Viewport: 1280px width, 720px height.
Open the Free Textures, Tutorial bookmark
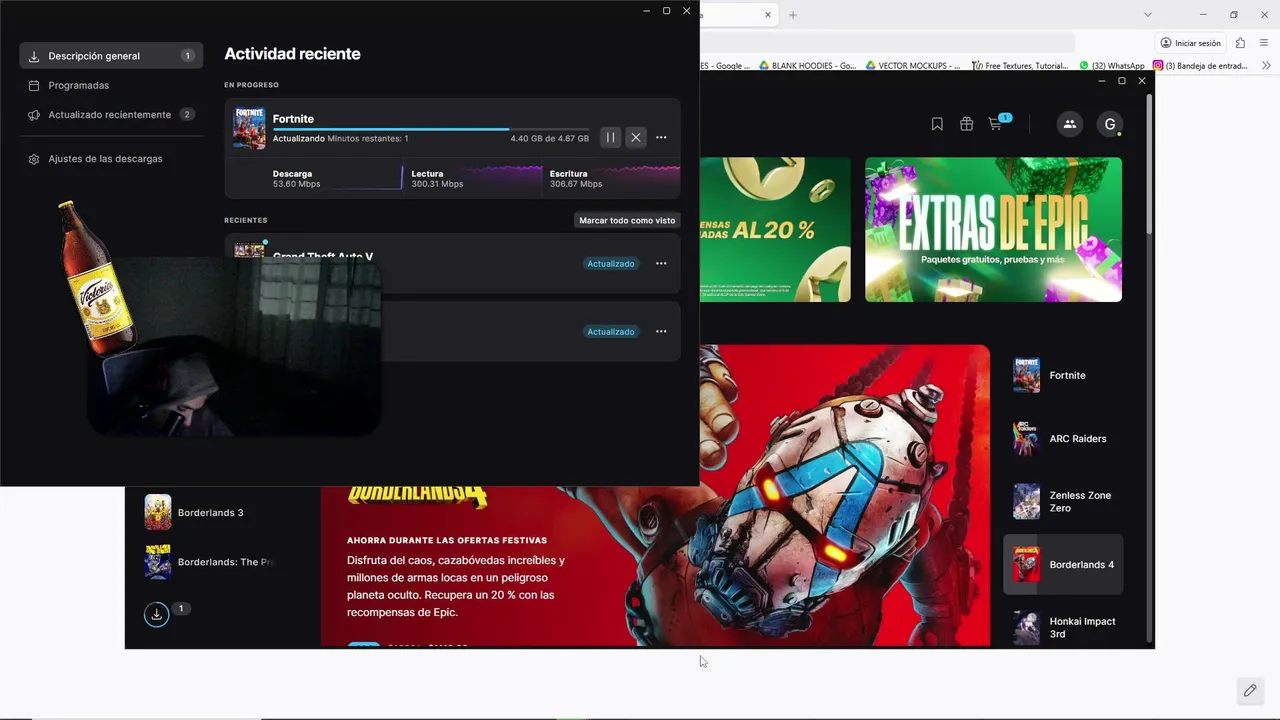1020,66
